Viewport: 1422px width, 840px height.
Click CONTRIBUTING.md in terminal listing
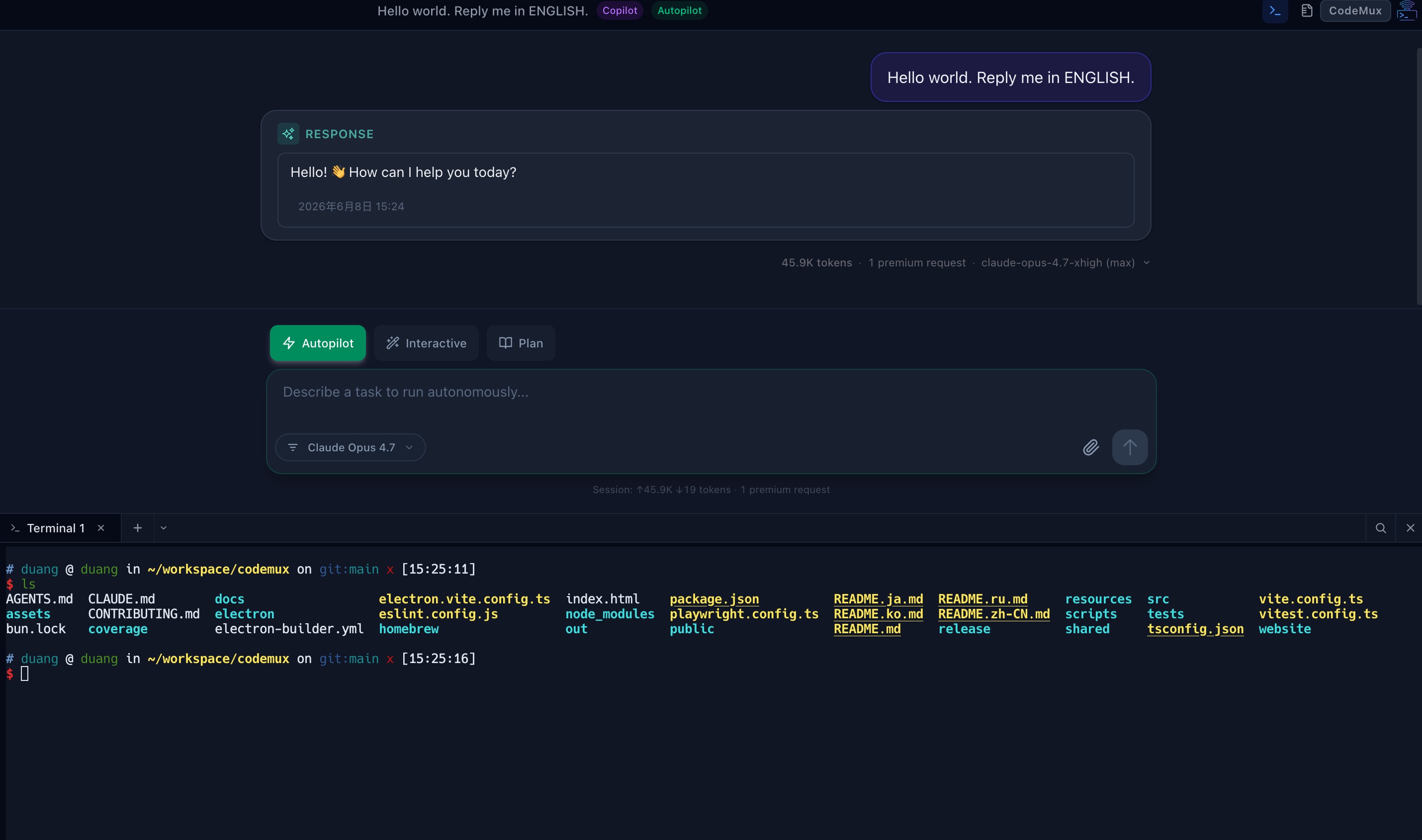pos(144,614)
